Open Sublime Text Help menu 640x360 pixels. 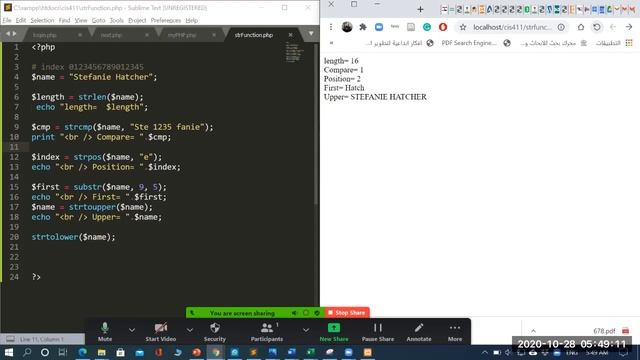[x=191, y=20]
